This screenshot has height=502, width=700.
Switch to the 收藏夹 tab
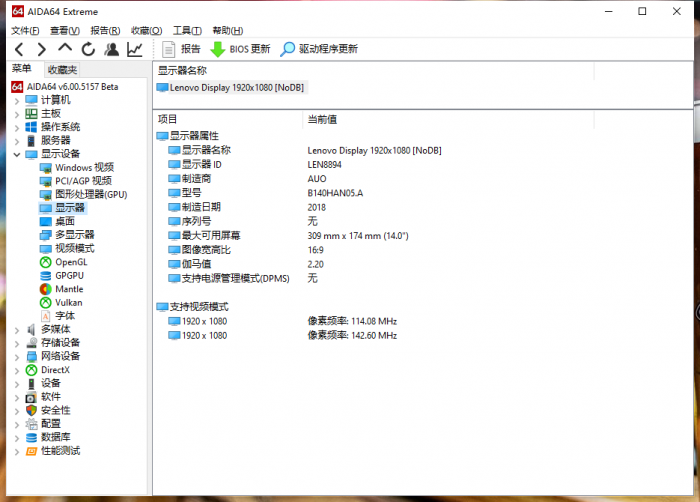coord(62,70)
